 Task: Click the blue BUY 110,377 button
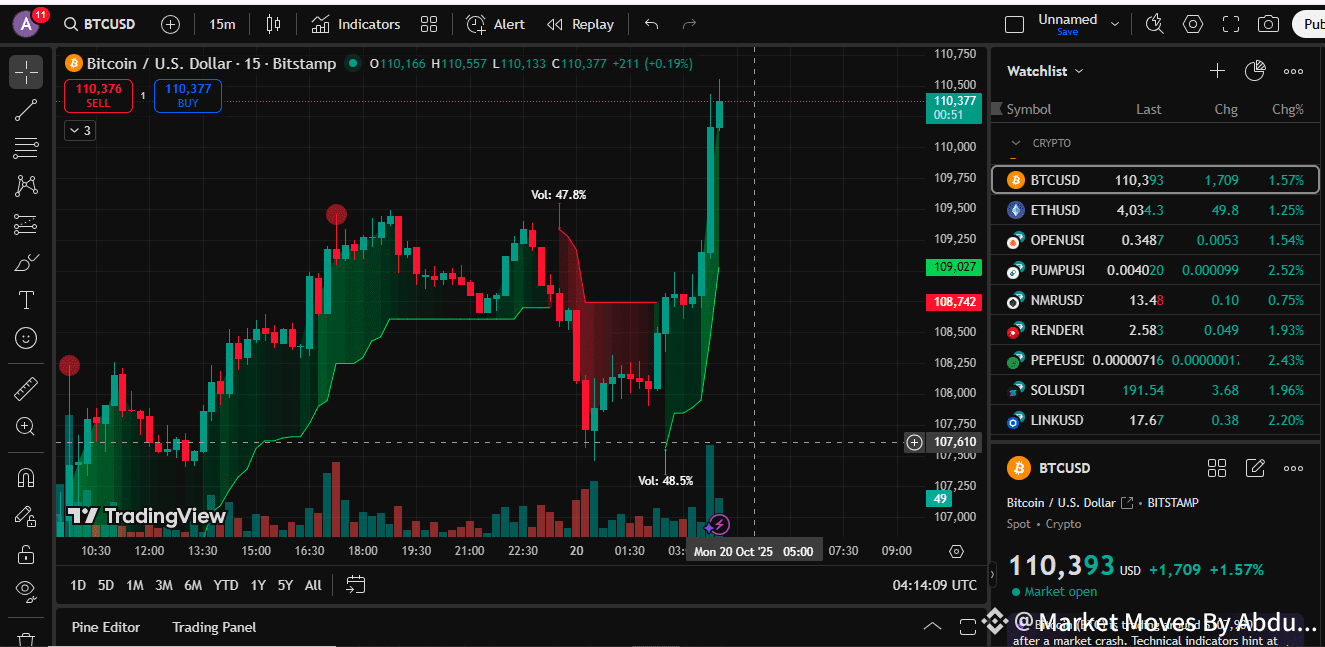click(188, 96)
